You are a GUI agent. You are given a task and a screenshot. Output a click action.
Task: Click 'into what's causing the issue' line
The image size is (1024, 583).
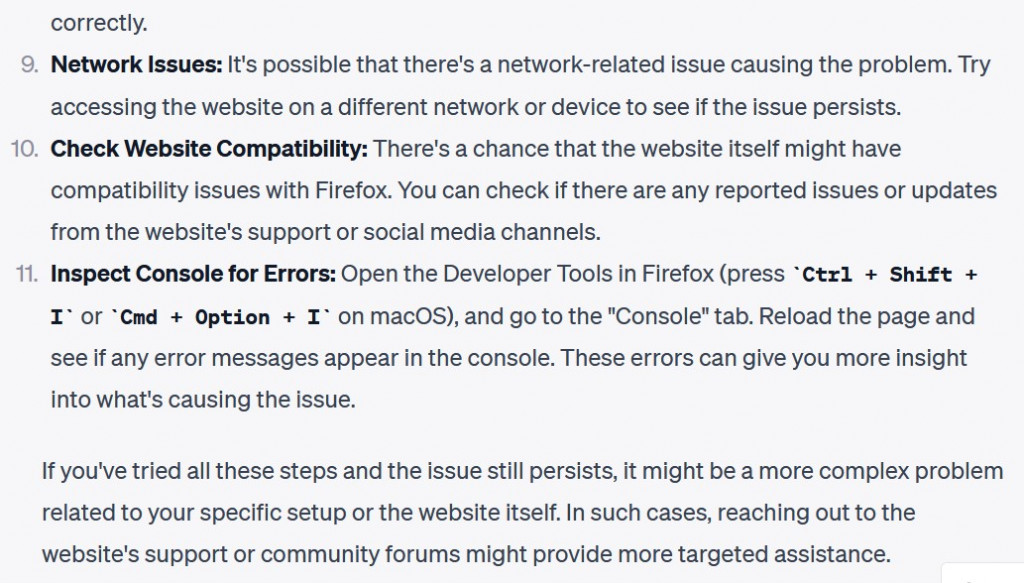(203, 400)
